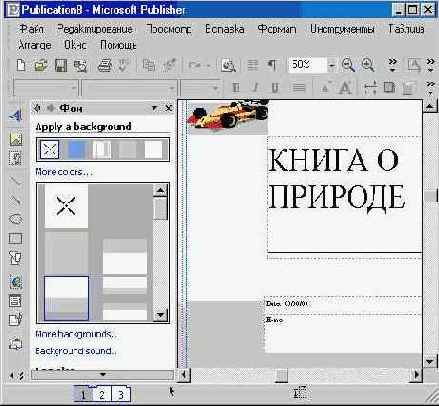Screen dimensions: 439x406
Task: Go to page 3 tab
Action: 121,395
